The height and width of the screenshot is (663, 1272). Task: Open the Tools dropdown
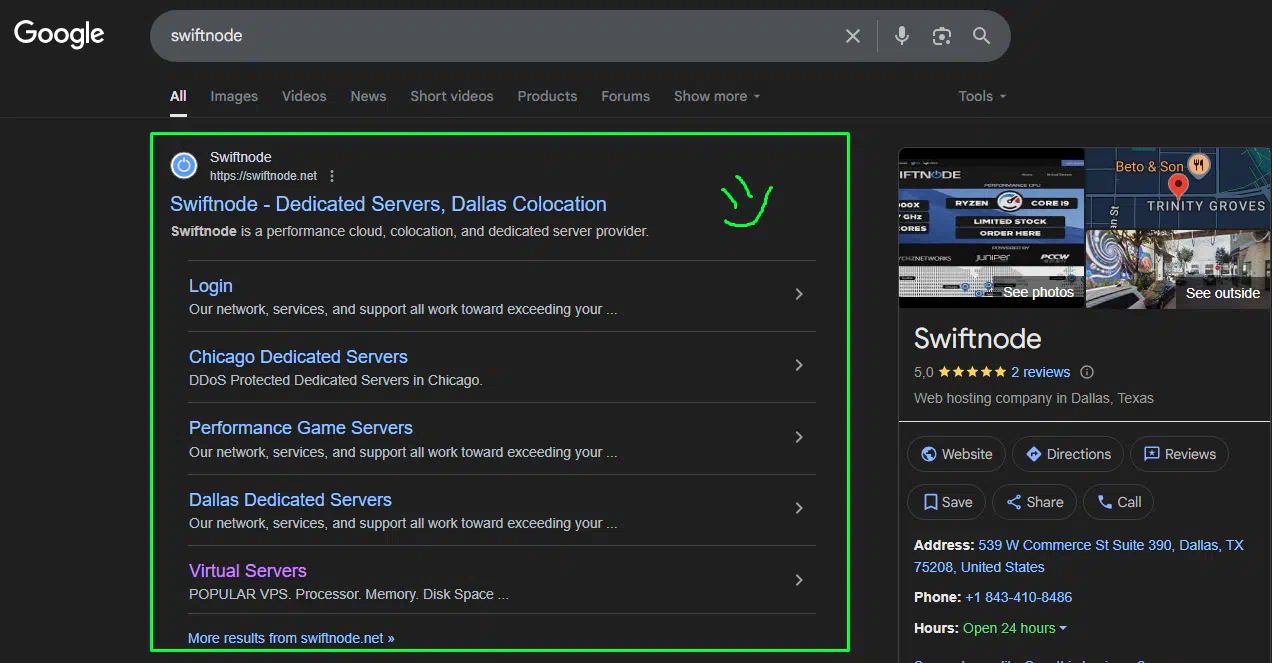click(982, 96)
